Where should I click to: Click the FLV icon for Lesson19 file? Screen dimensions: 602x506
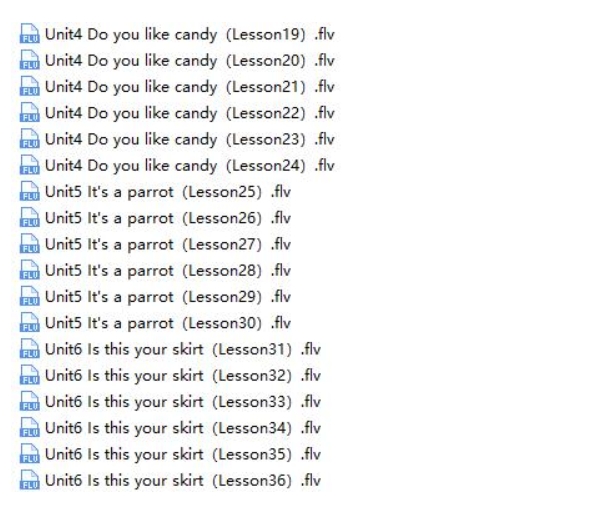pyautogui.click(x=27, y=35)
